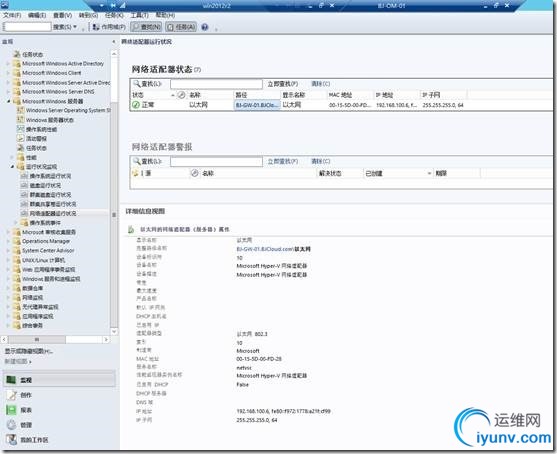Open the 数据仓库 folder icon

17,288
